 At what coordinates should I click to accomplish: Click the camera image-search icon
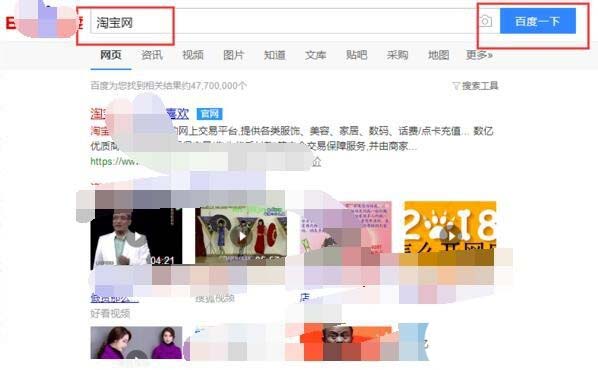[485, 21]
